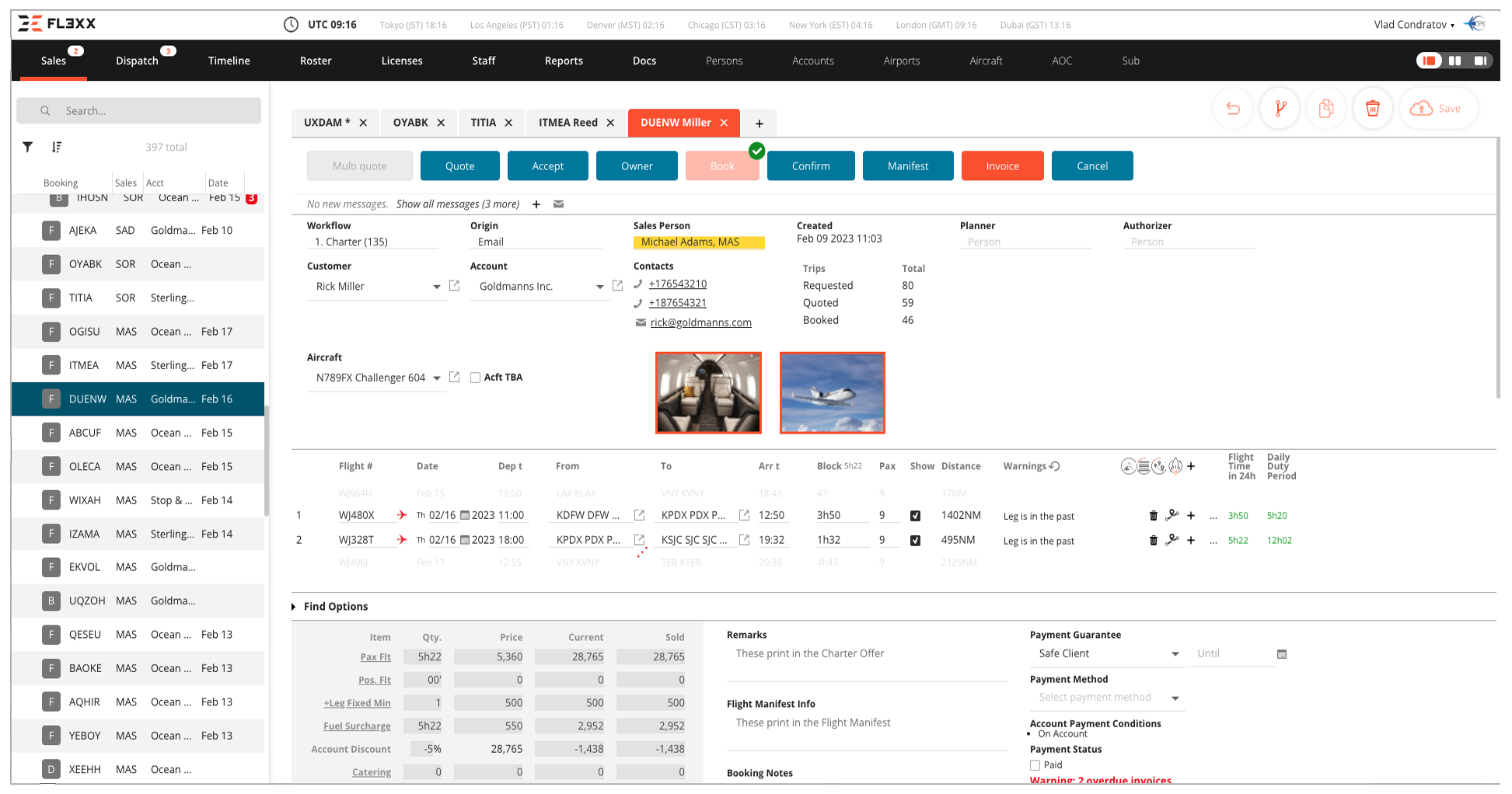Viewport: 1512px width, 794px height.
Task: Click the map pins route icon in legs header
Action: [x=1159, y=466]
